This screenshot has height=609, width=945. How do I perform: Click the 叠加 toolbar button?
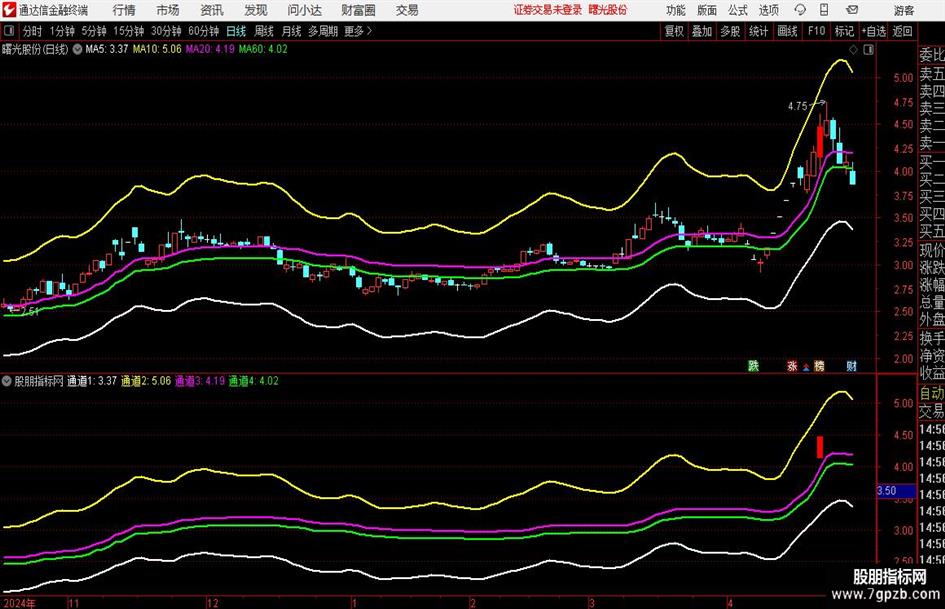pyautogui.click(x=702, y=31)
